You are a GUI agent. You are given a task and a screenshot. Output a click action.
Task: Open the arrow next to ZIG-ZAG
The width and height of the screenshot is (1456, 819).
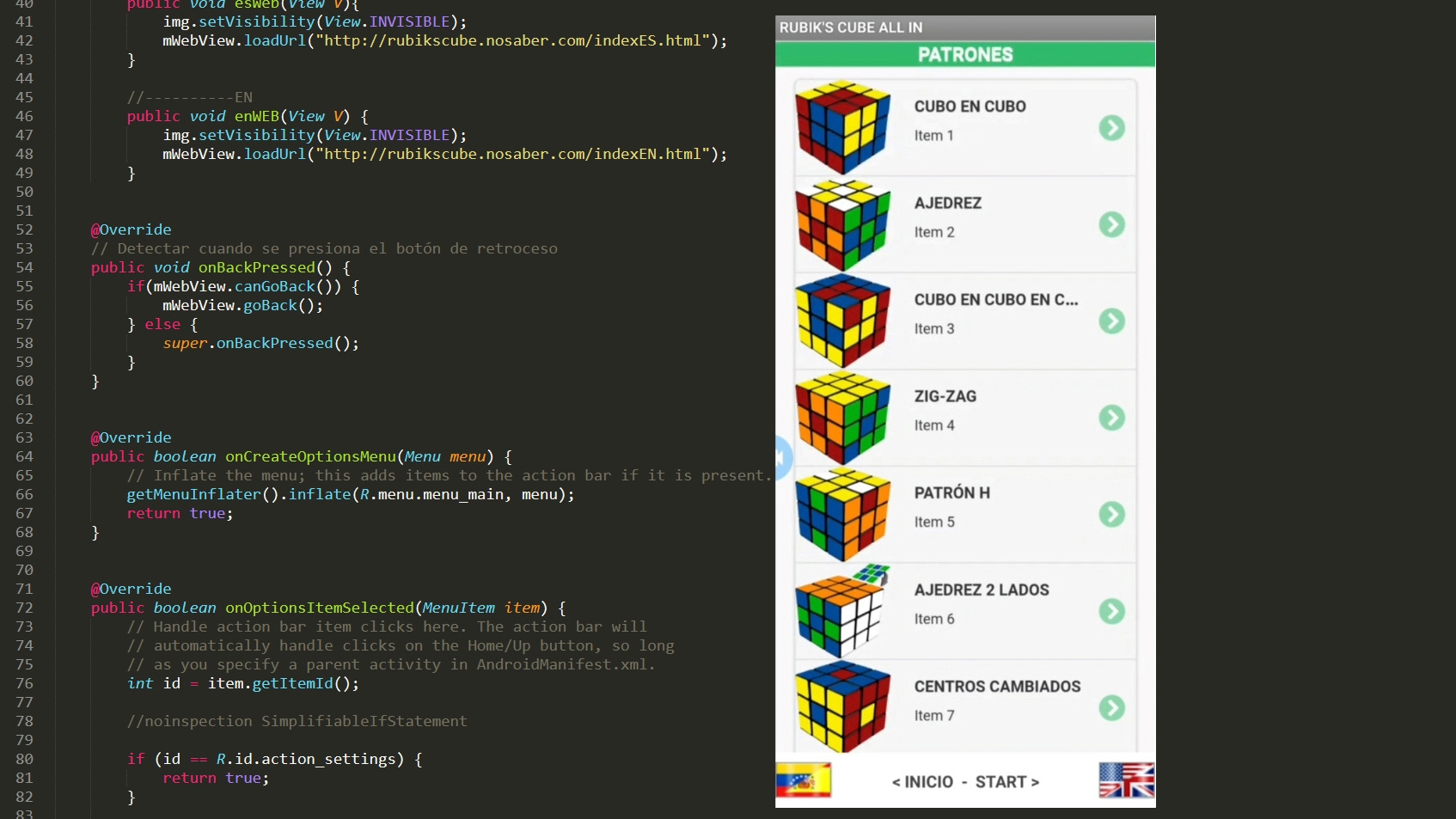click(1111, 418)
